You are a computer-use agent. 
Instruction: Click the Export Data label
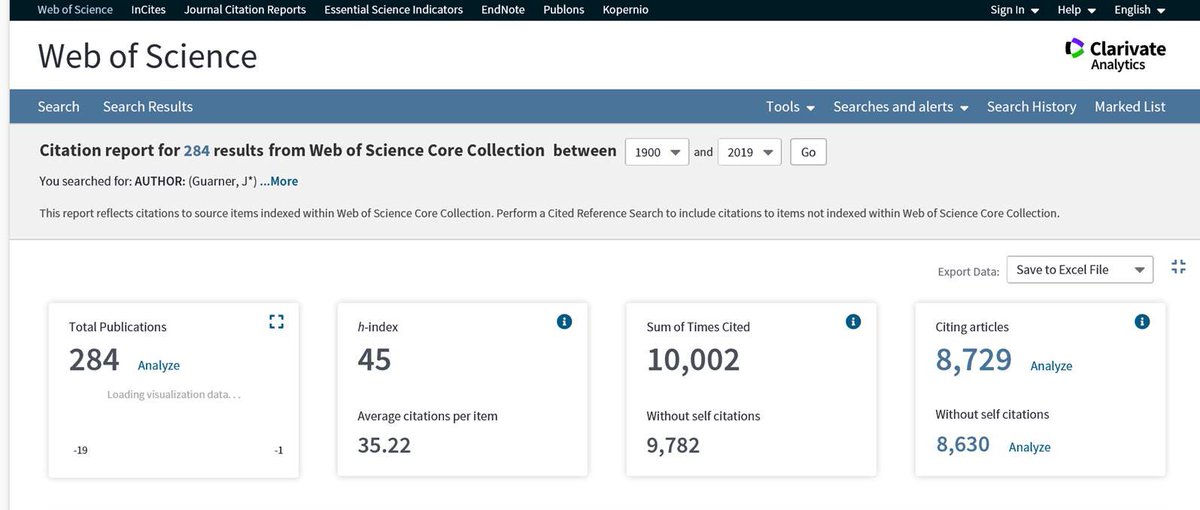pyautogui.click(x=968, y=271)
